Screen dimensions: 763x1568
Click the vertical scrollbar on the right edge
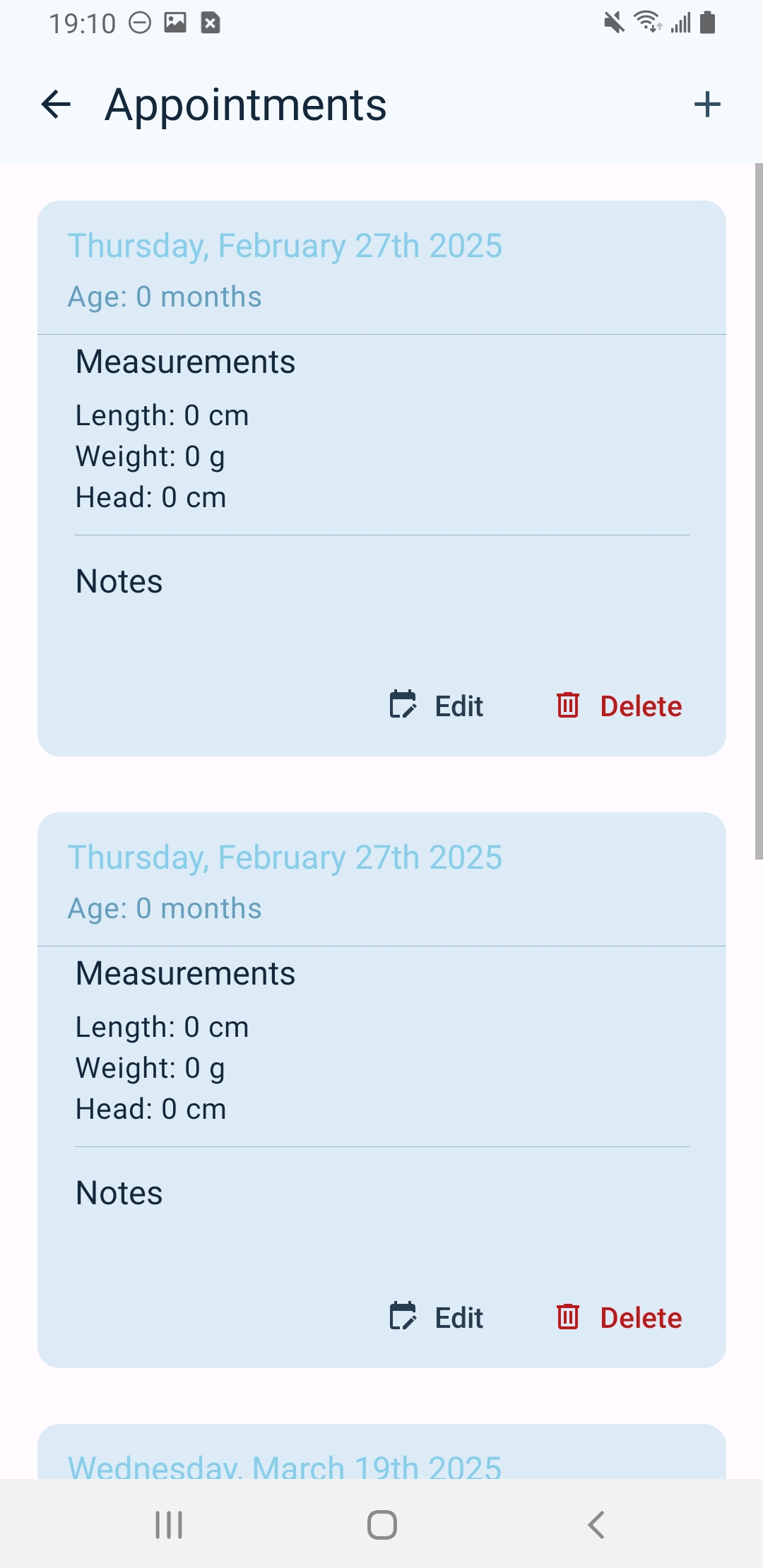point(759,509)
